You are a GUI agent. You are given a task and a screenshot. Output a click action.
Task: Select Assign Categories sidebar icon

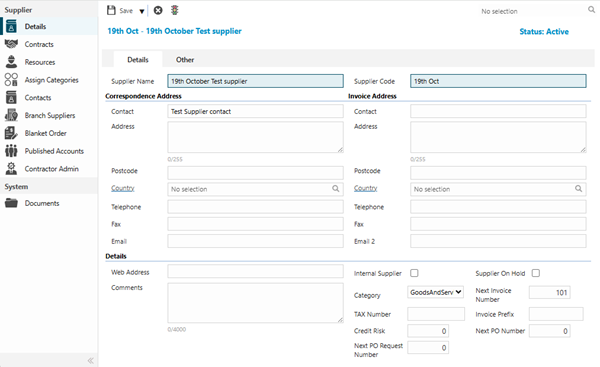click(11, 80)
